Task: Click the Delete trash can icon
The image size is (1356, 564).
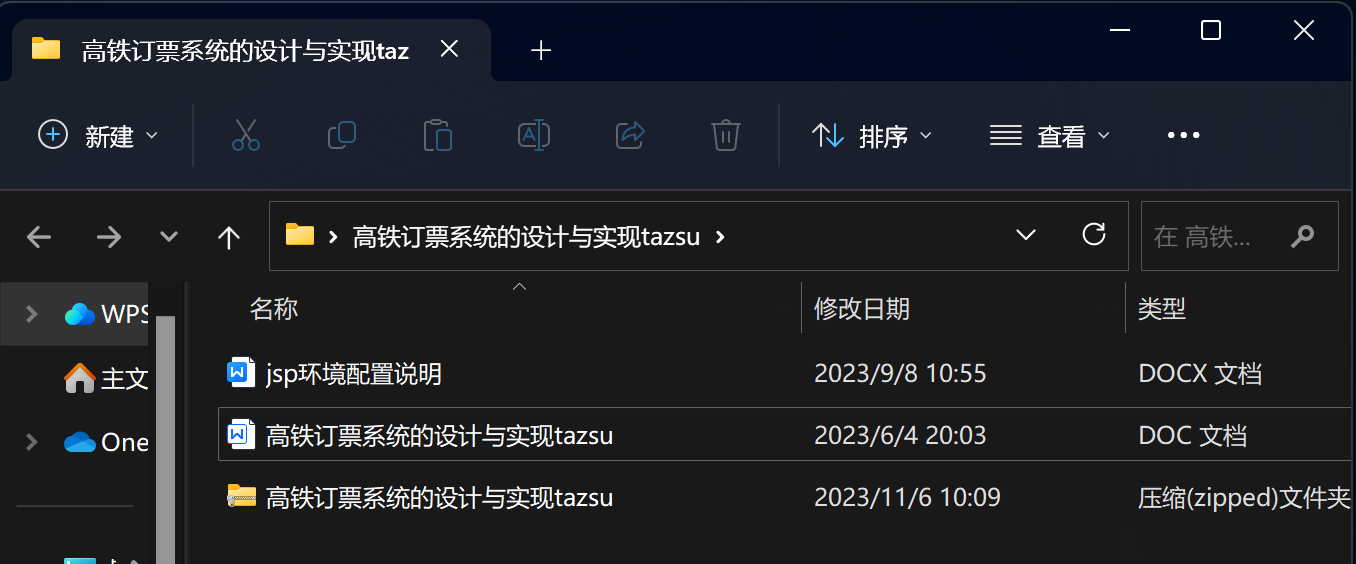Action: coord(725,135)
